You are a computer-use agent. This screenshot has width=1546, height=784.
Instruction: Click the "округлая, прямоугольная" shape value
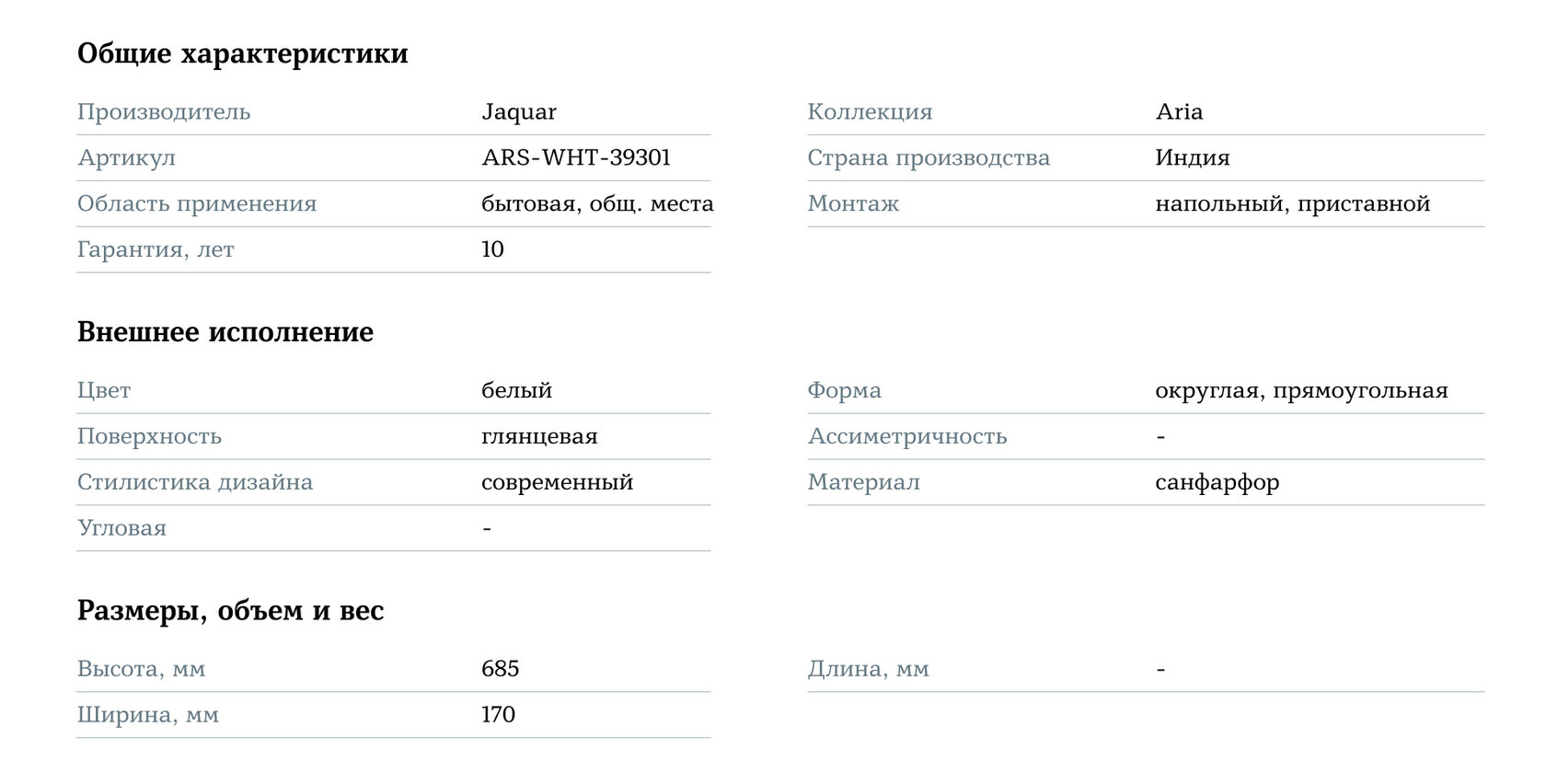coord(1301,391)
